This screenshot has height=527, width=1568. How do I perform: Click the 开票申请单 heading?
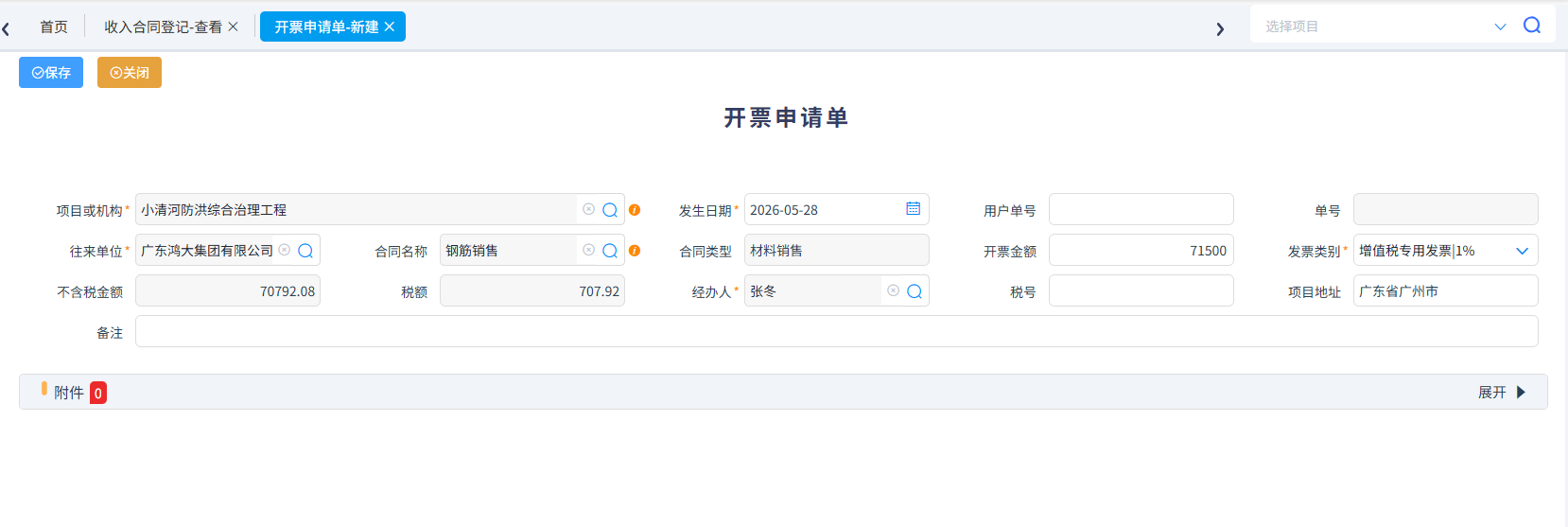coord(786,117)
